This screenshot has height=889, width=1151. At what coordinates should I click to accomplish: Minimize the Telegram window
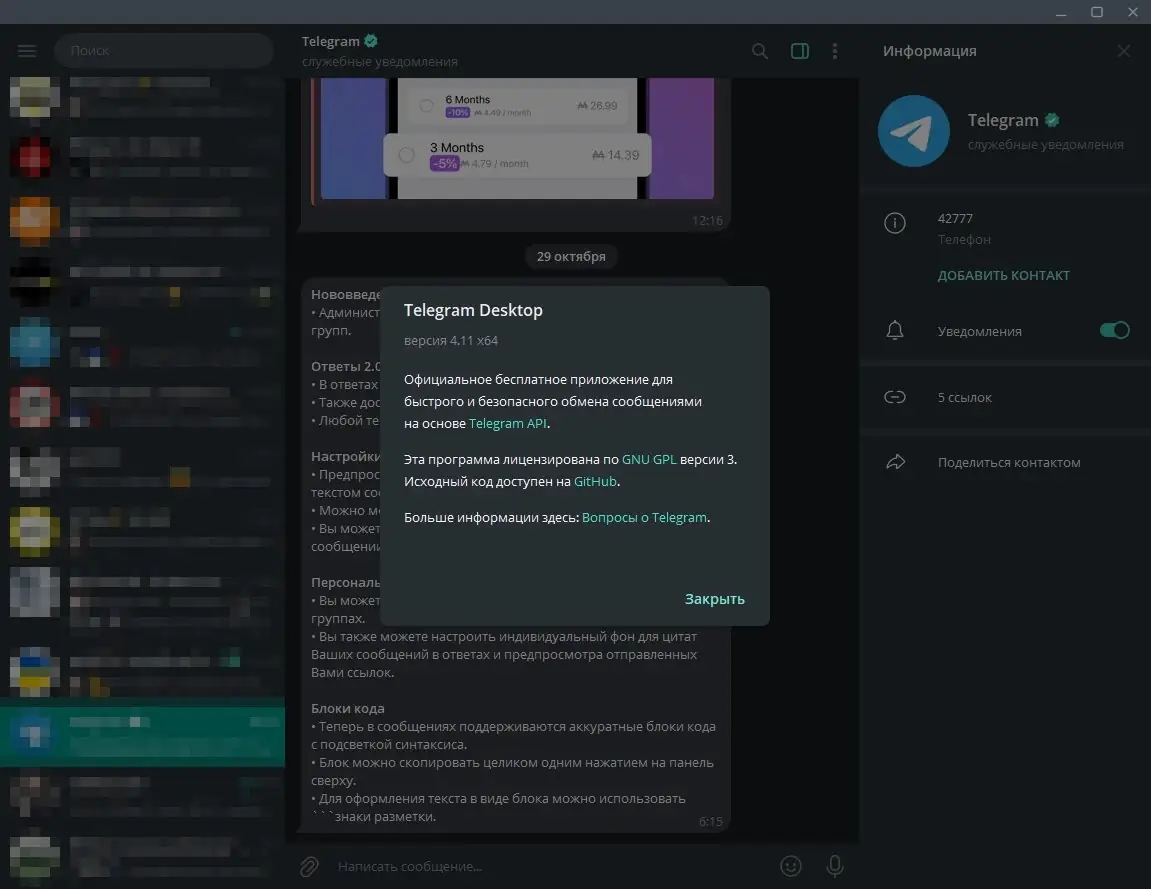tap(1061, 12)
